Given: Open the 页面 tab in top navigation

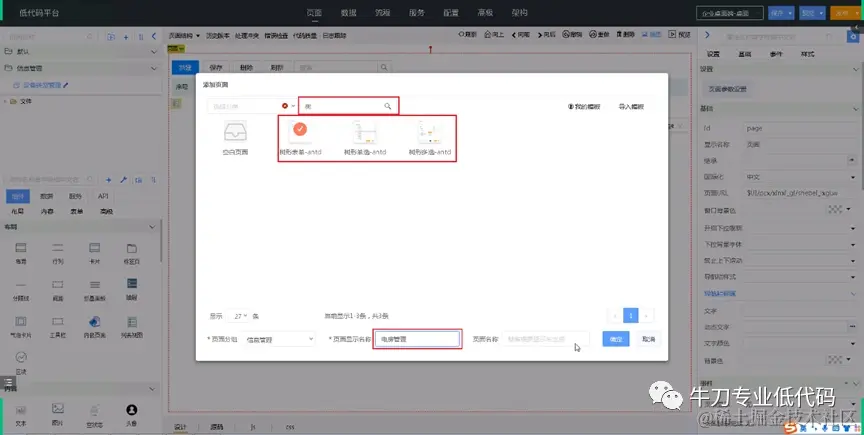Looking at the screenshot, I should [314, 13].
